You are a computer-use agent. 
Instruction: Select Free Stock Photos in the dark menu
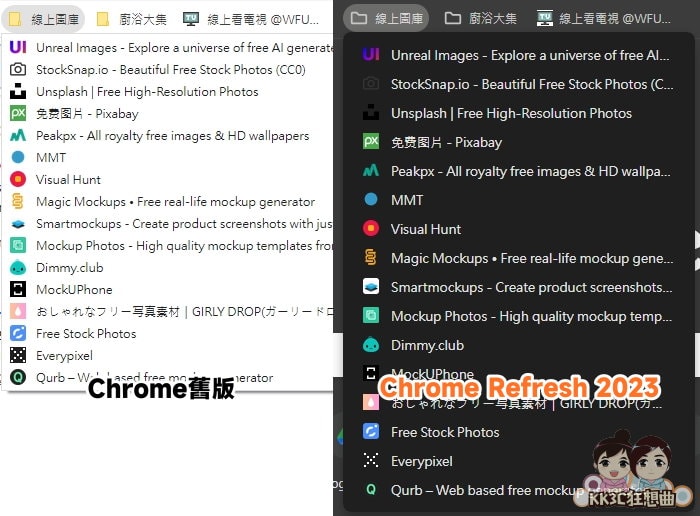(519, 432)
